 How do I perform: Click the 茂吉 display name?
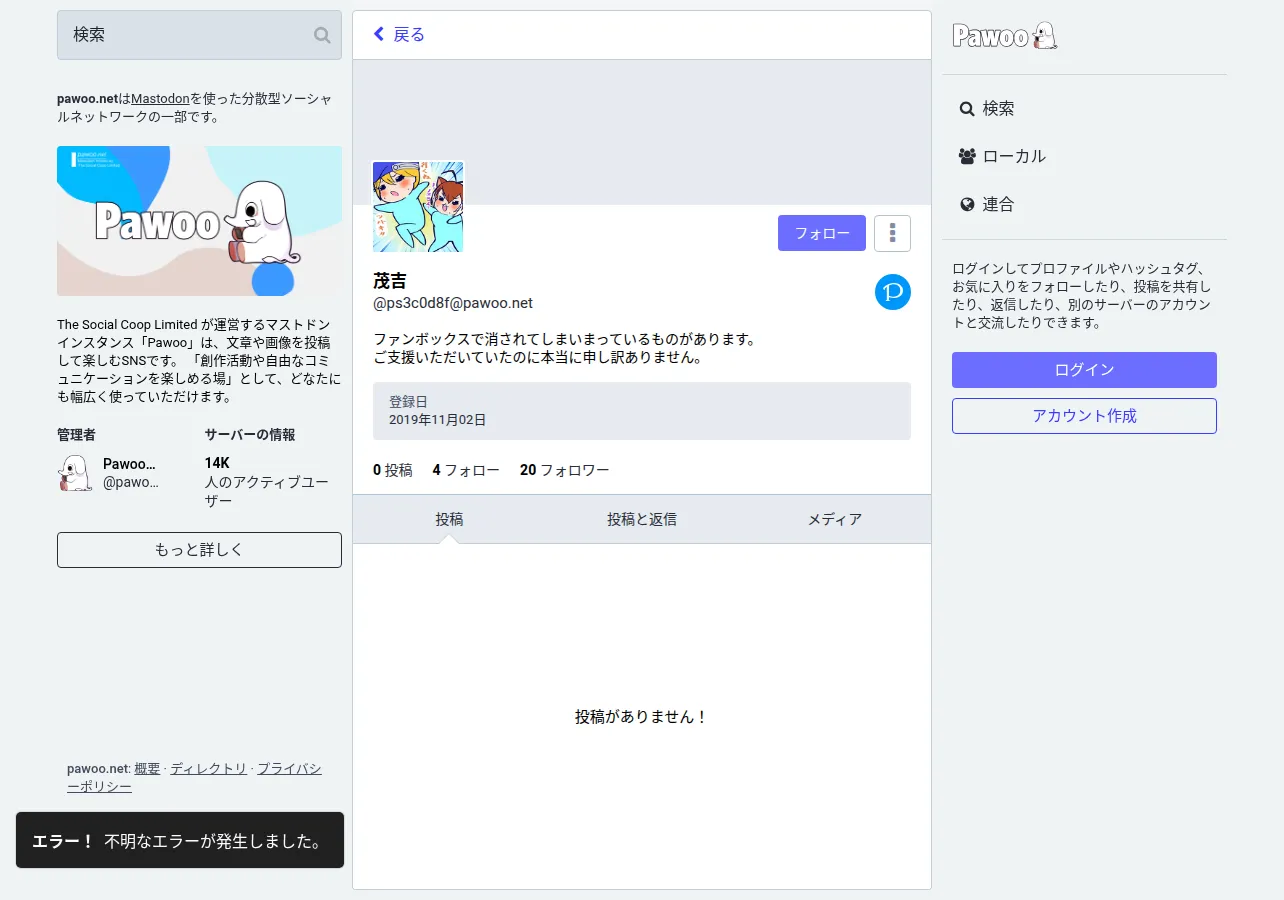click(x=390, y=281)
